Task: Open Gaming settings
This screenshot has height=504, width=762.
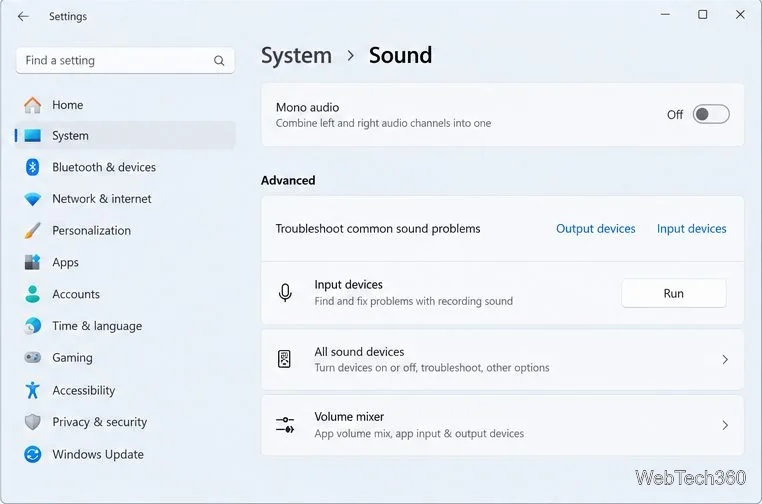Action: coord(125,358)
